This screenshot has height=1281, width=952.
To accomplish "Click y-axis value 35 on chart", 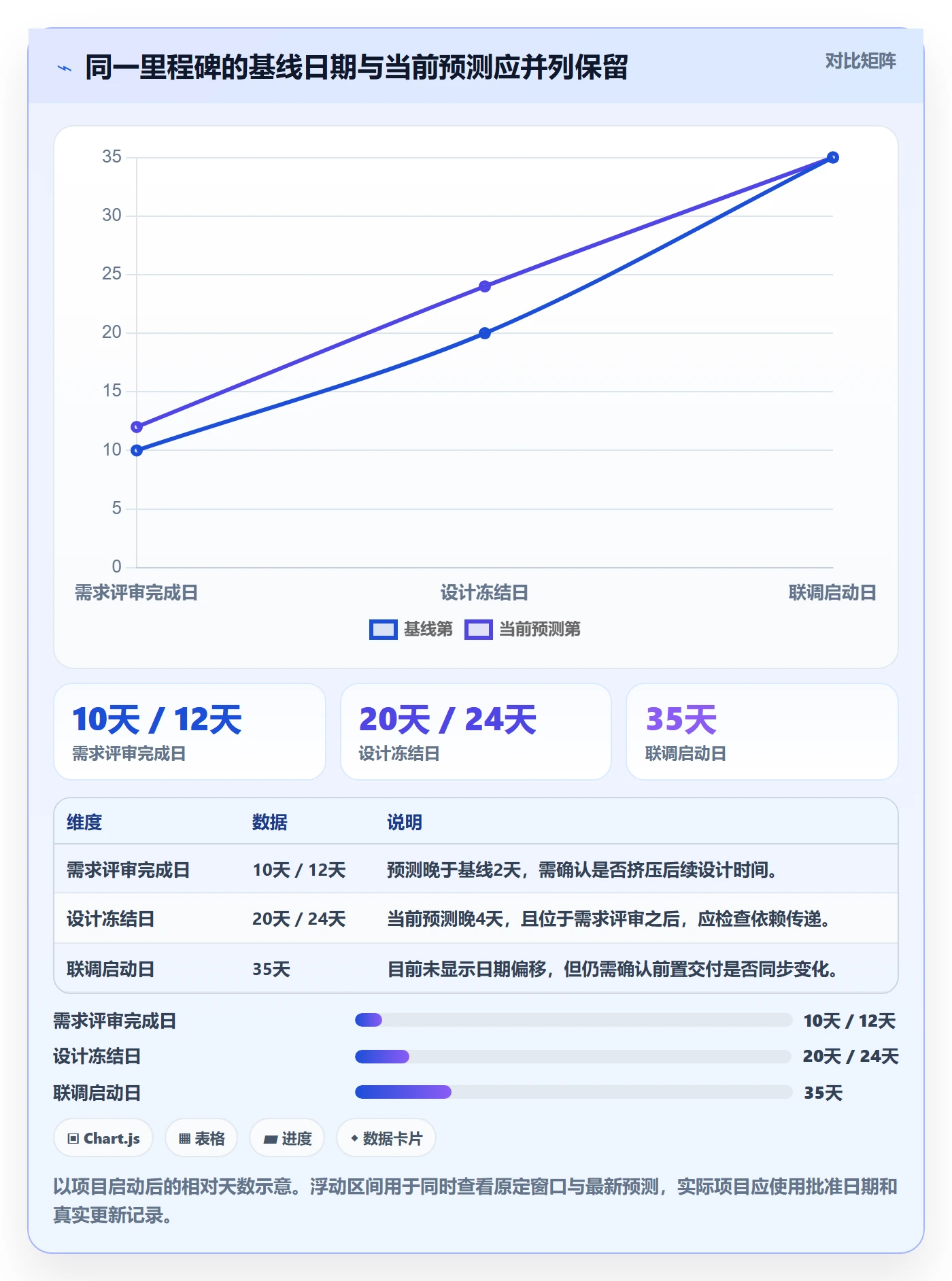I will (112, 157).
